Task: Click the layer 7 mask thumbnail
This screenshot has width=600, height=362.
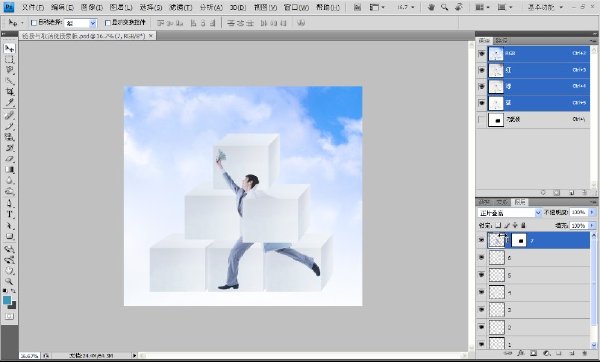Action: tap(519, 240)
